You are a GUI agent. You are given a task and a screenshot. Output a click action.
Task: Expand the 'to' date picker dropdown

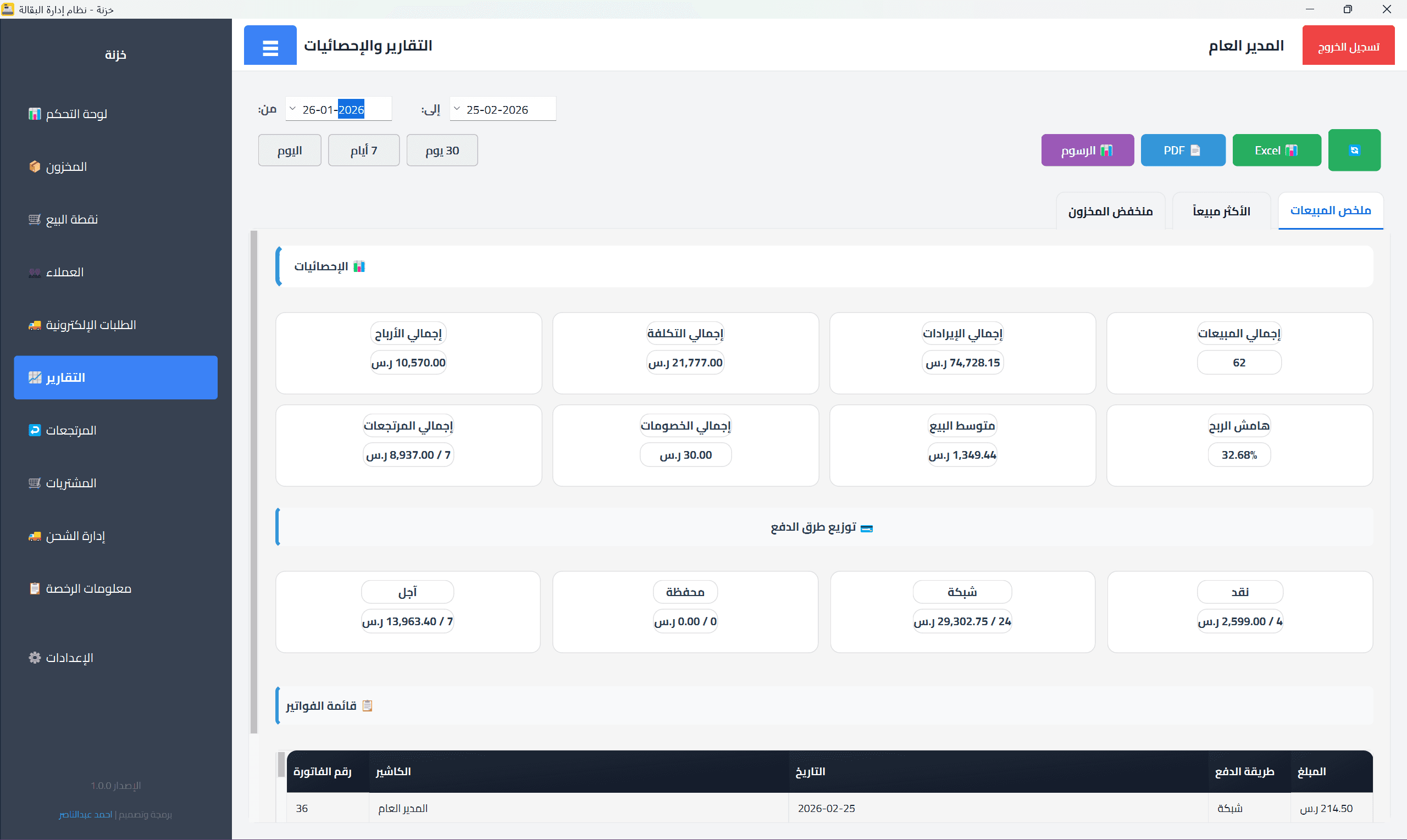[x=457, y=109]
